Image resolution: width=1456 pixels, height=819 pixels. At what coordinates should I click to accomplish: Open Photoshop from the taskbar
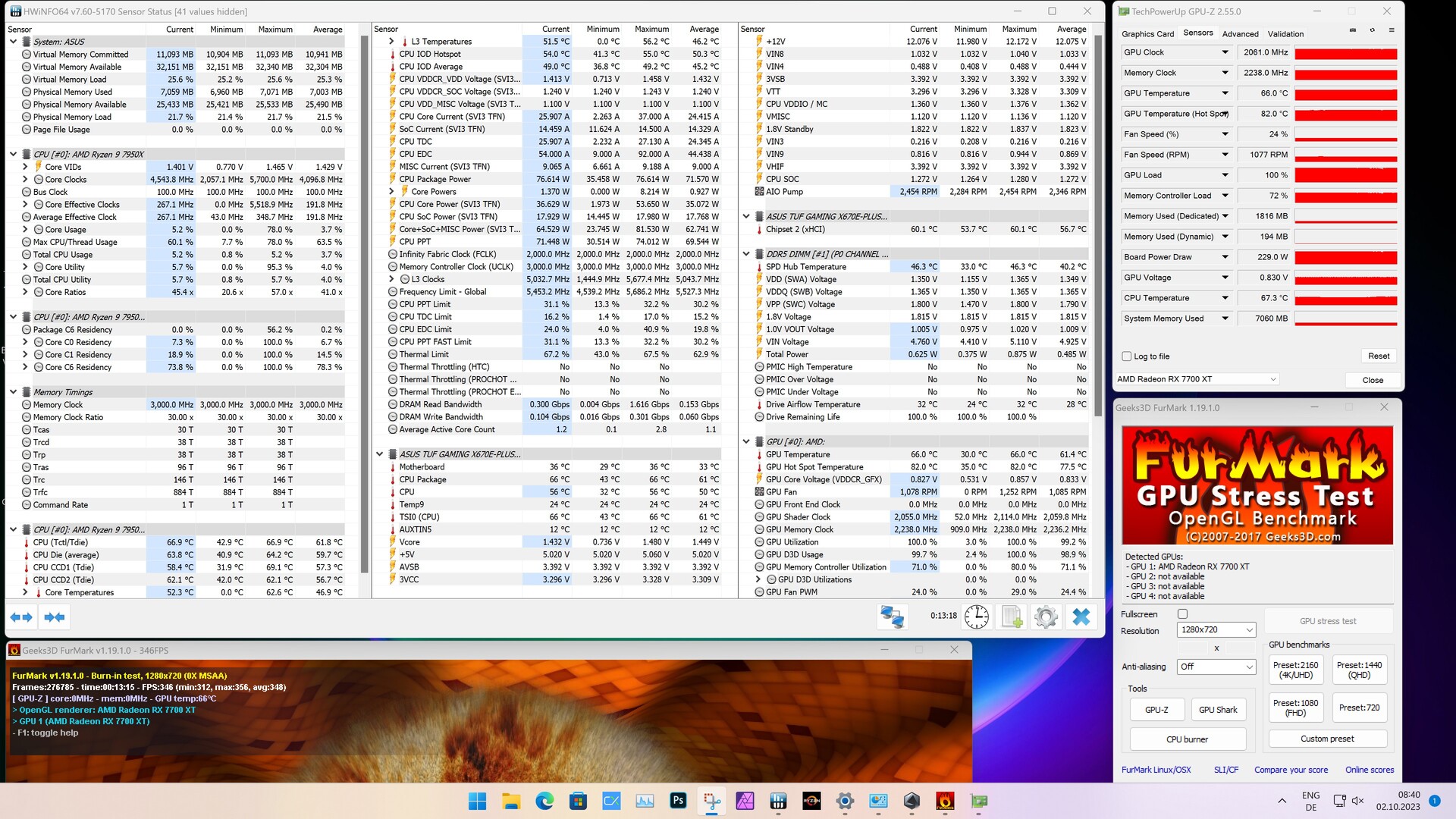pos(678,801)
